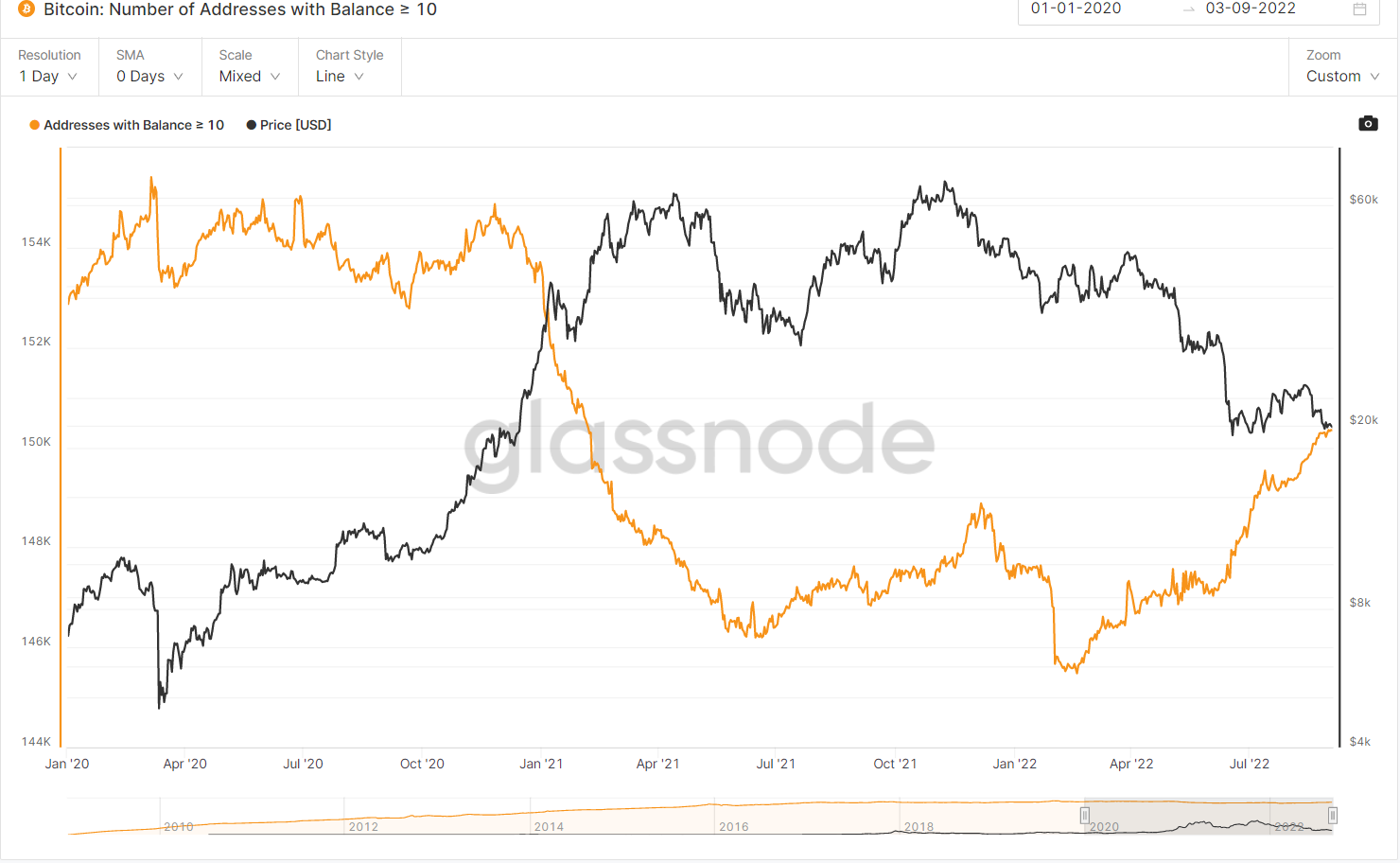Screen dimensions: 1400x863
Task: Grab the left navigator range handle
Action: click(1085, 816)
